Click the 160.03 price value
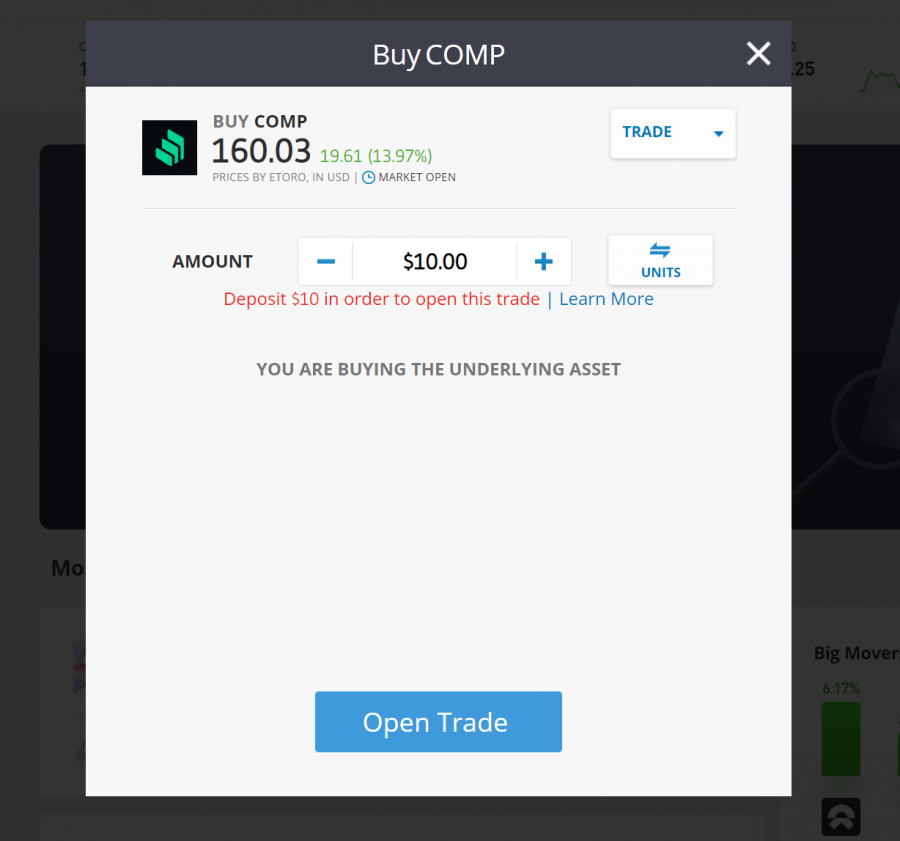This screenshot has height=841, width=900. [261, 151]
